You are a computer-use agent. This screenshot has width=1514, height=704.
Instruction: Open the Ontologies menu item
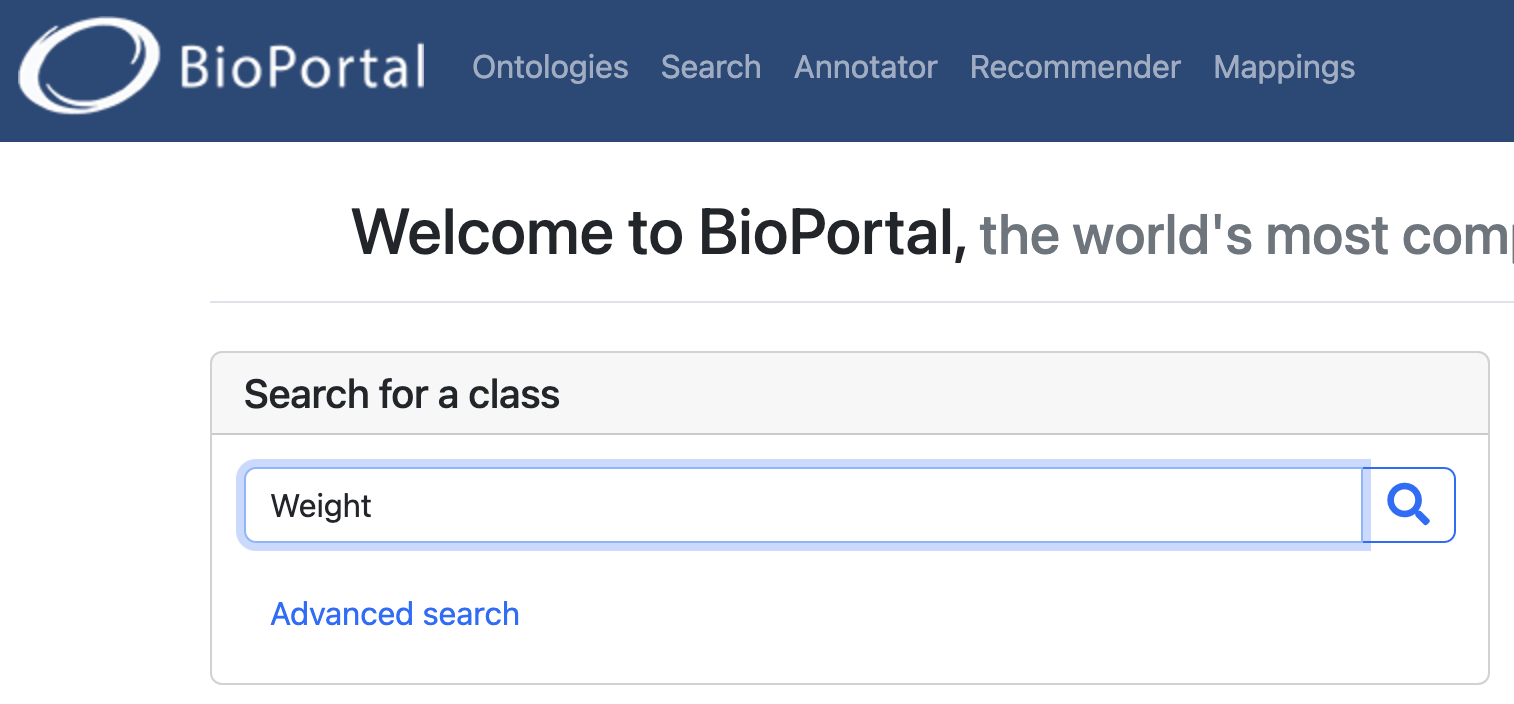click(x=550, y=67)
